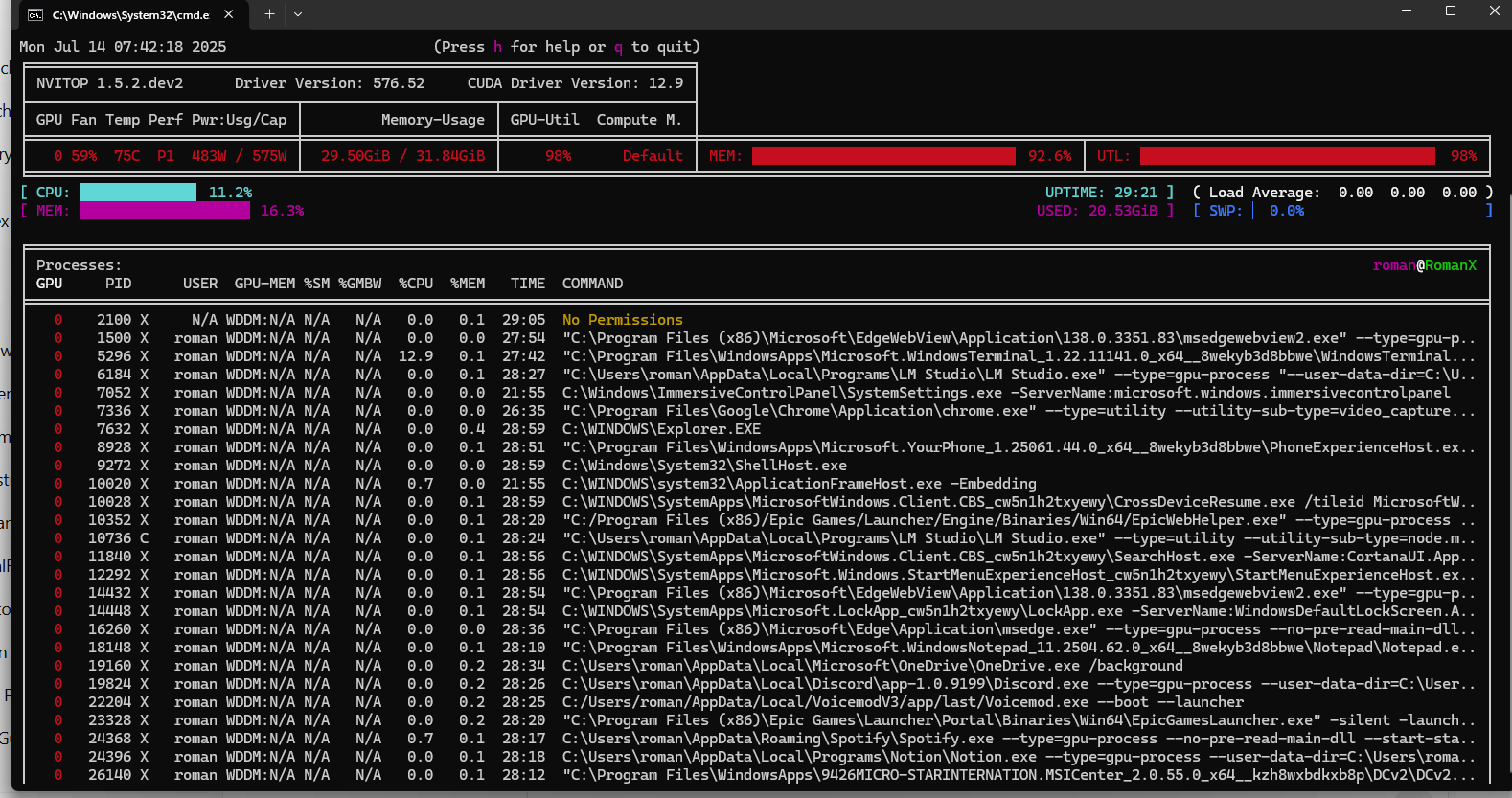Image resolution: width=1512 pixels, height=798 pixels.
Task: Click the 'h' help key hint
Action: click(497, 47)
